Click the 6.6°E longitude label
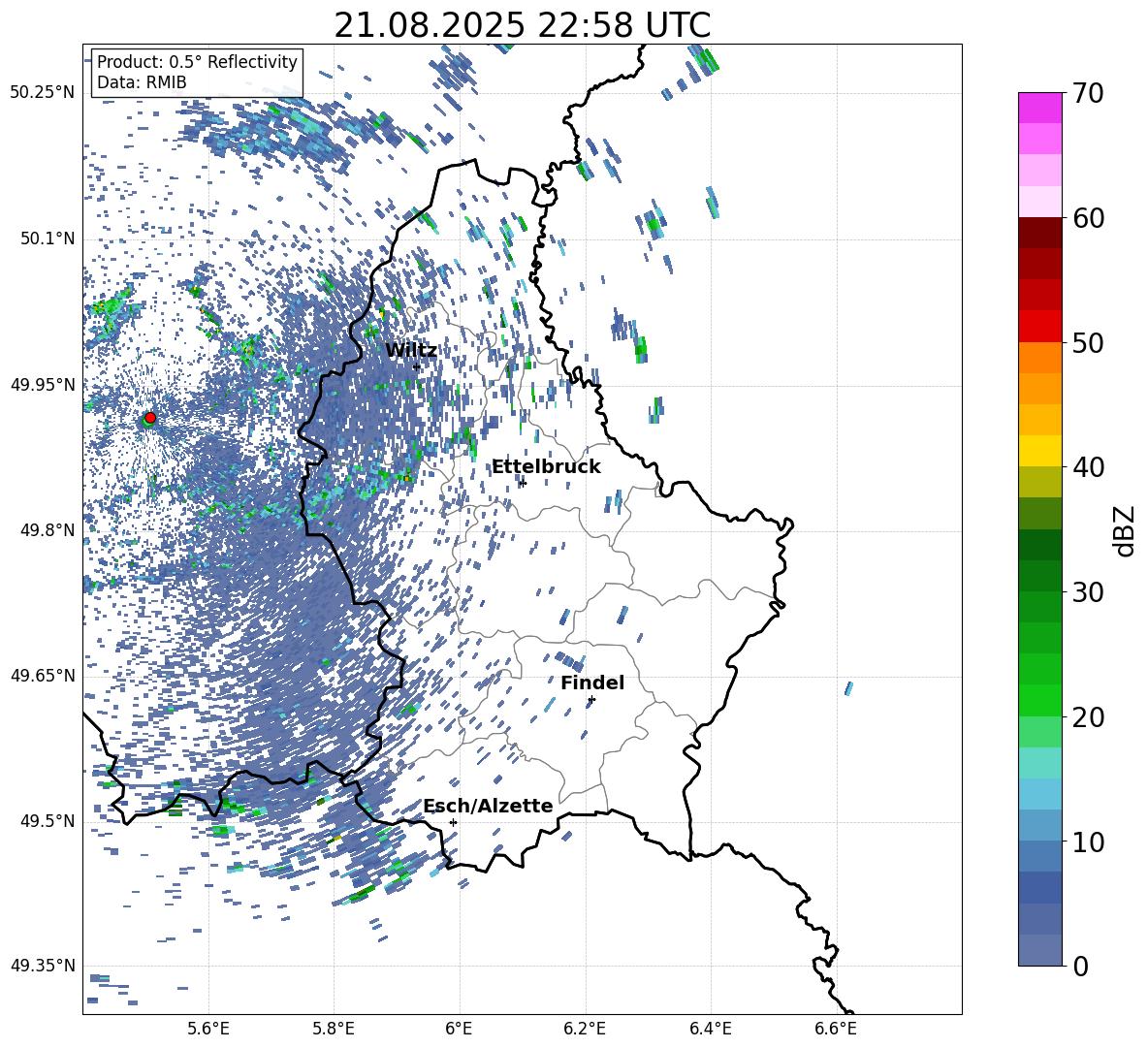The height and width of the screenshot is (1048, 1148). pos(836,1029)
